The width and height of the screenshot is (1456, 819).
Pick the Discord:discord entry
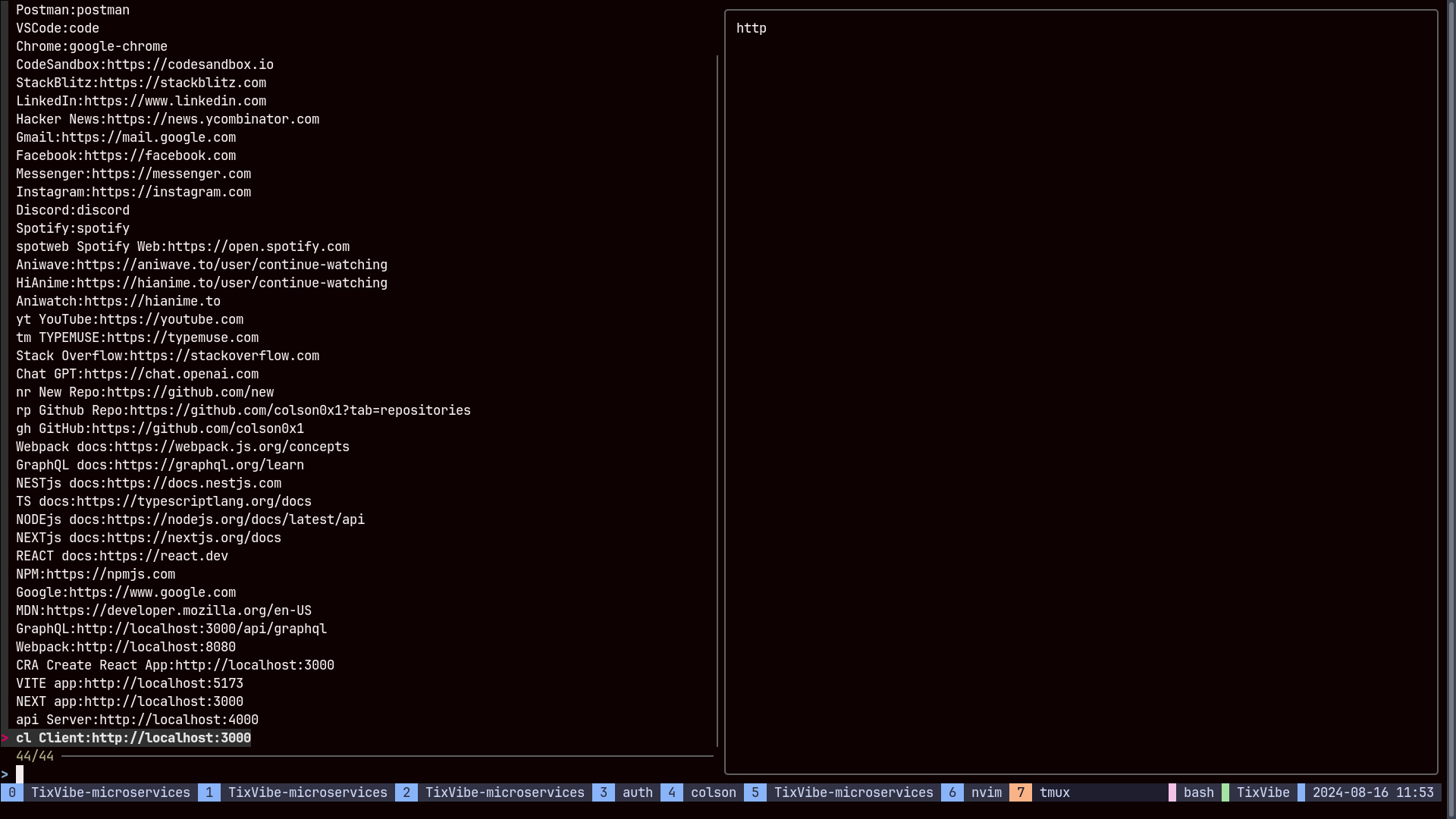tap(73, 210)
